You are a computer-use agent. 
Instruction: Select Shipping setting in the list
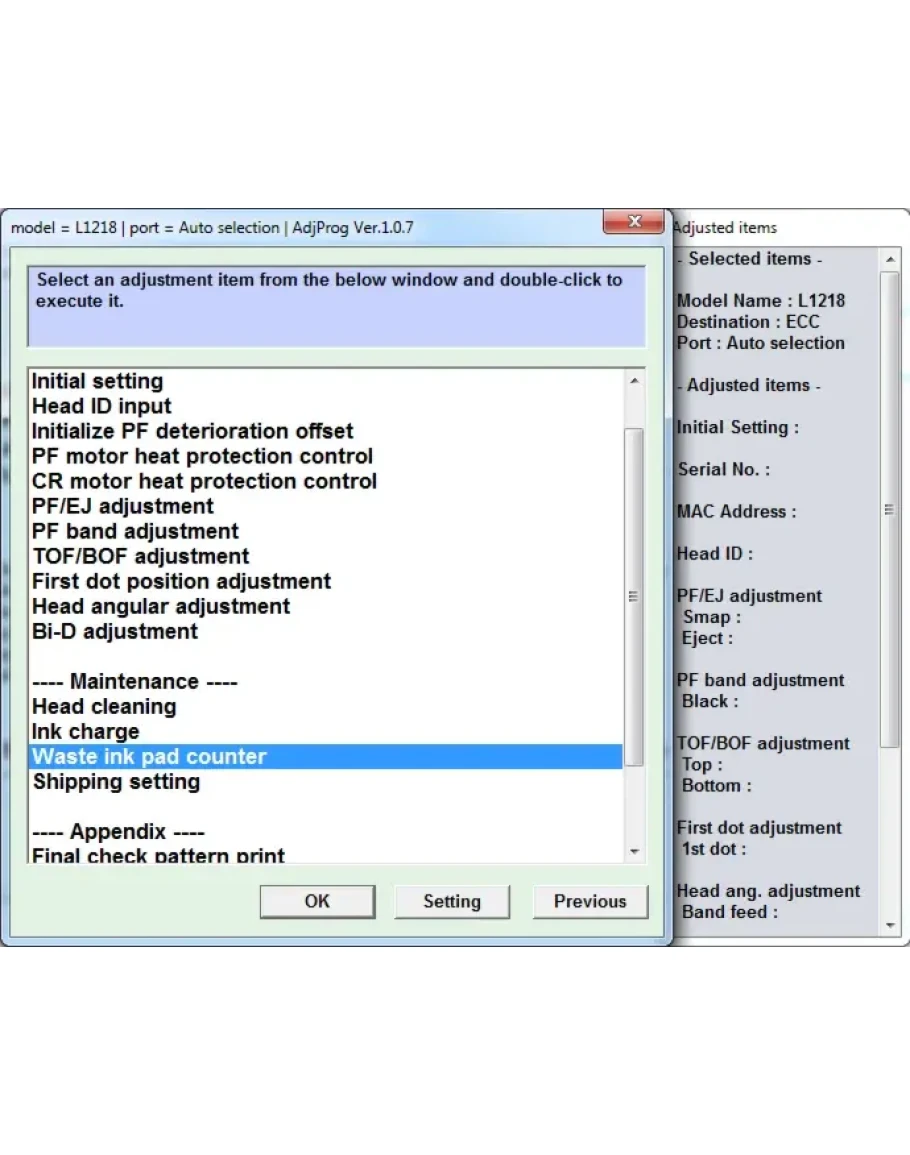[116, 782]
